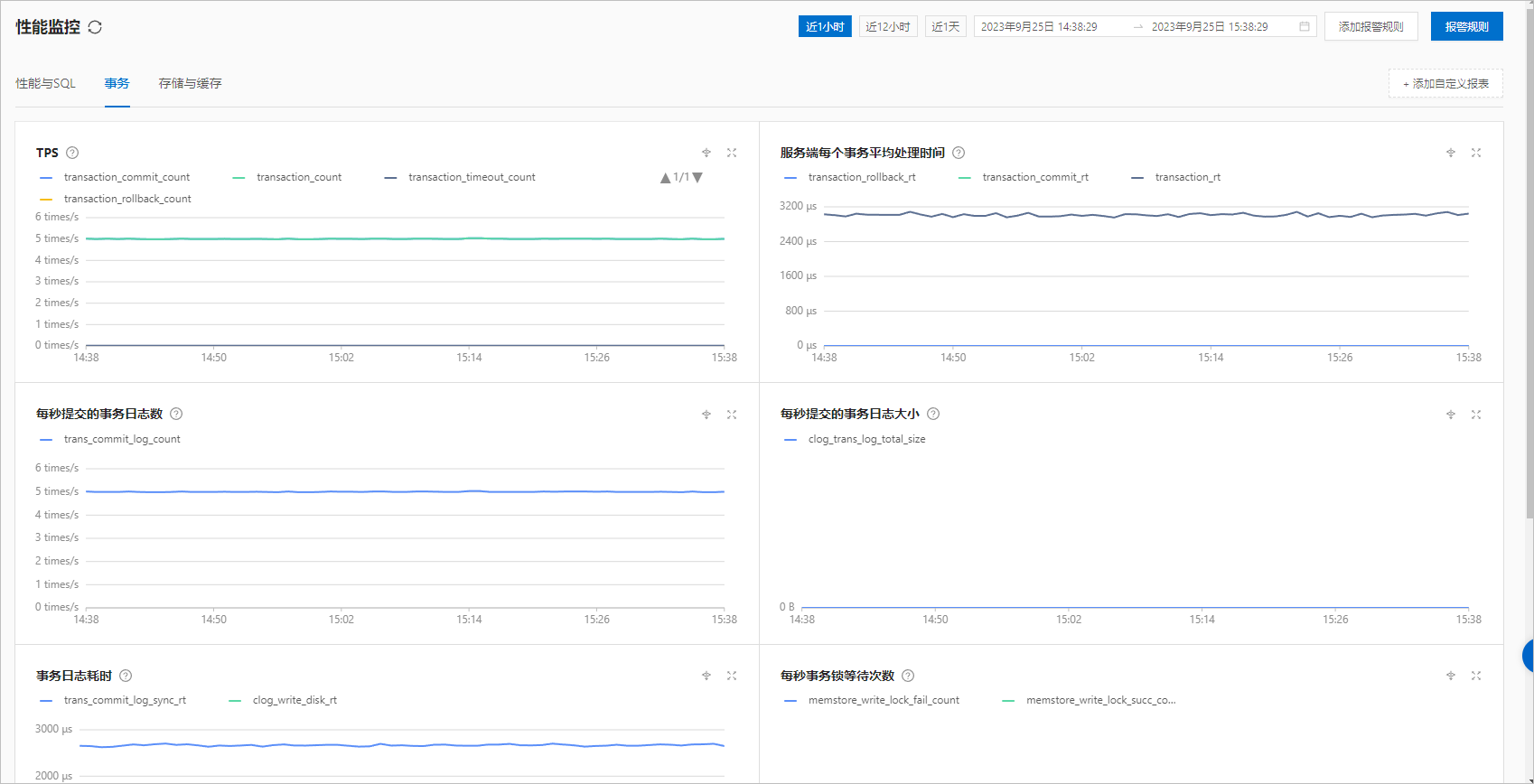Expand the TPS chart to fullscreen
Viewport: 1534px width, 784px height.
click(732, 153)
